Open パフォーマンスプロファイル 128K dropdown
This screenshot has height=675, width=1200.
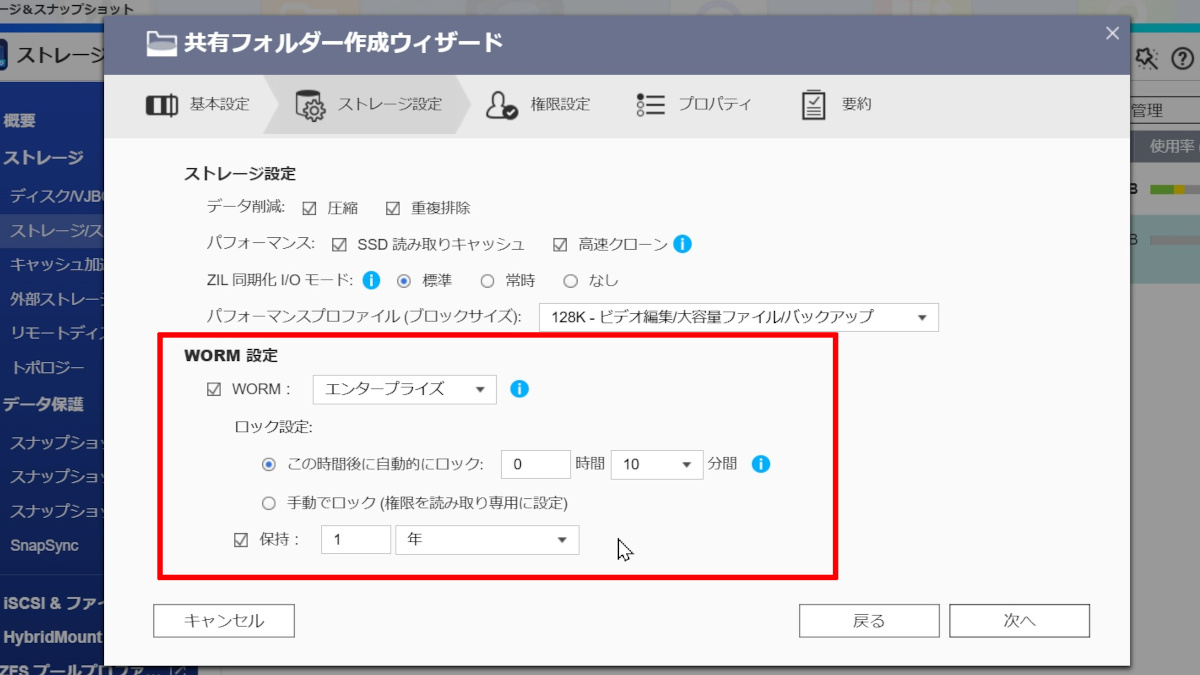[x=739, y=317]
